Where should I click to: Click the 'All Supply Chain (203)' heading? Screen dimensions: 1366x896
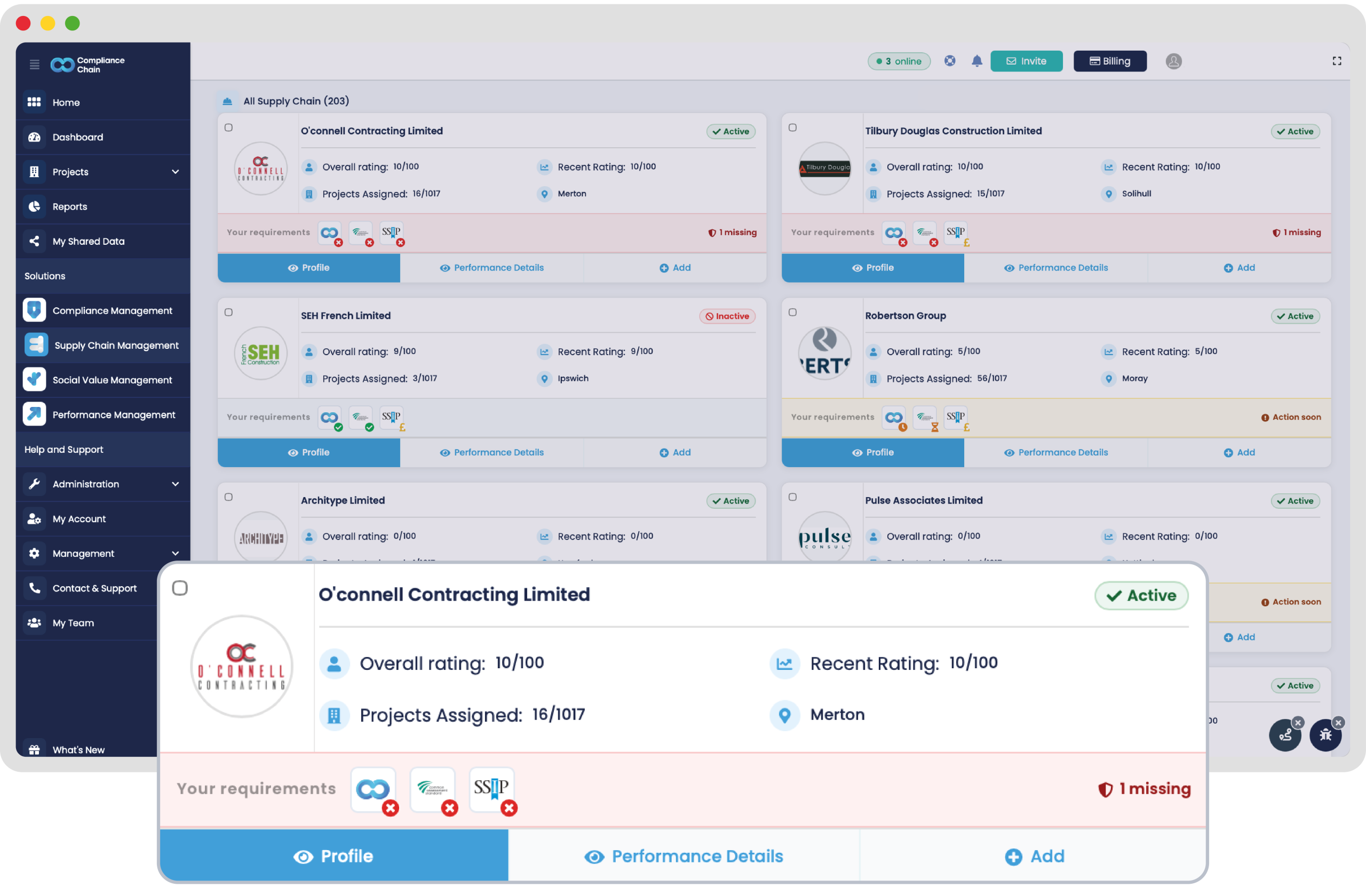(296, 101)
